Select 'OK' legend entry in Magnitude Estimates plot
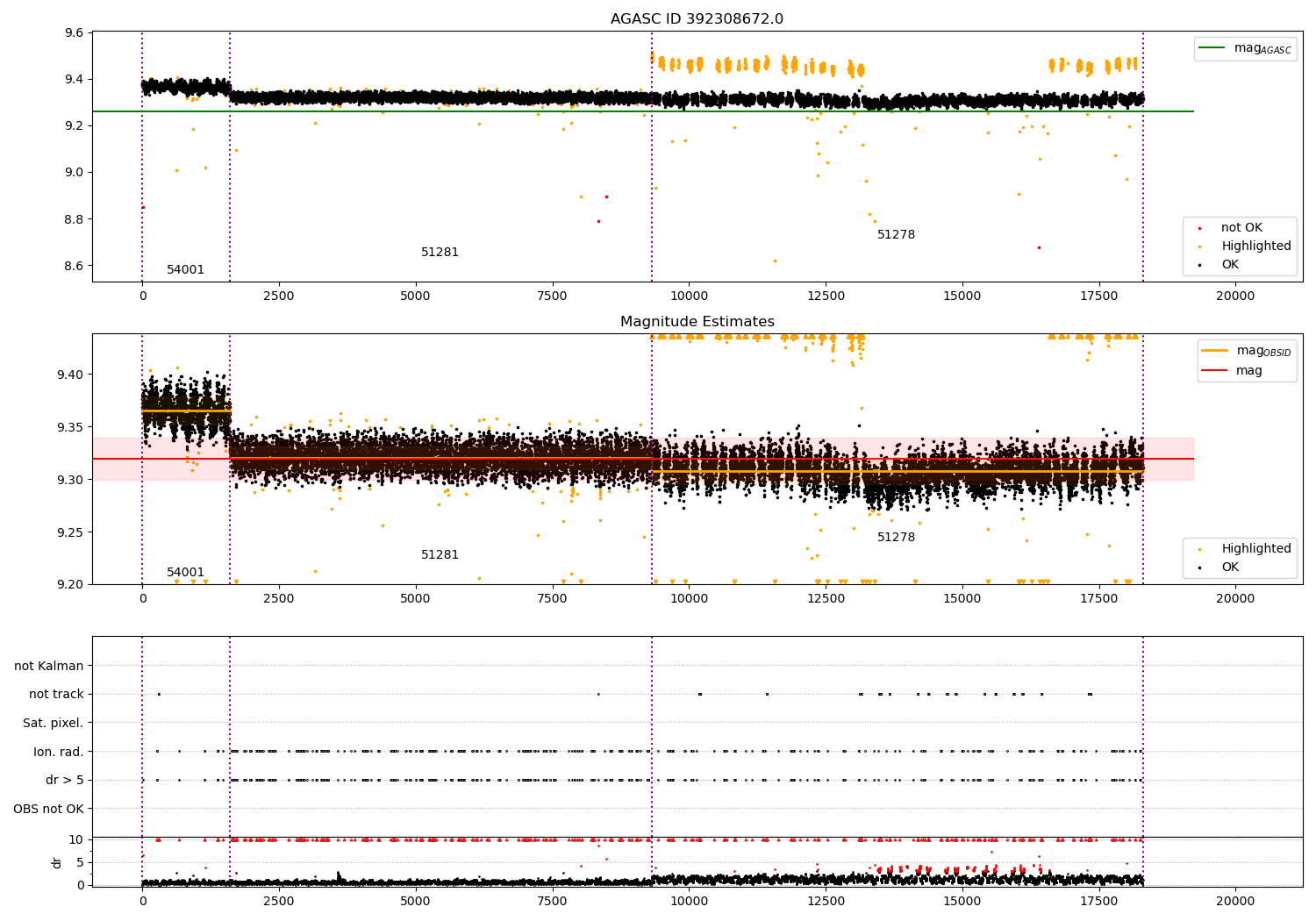This screenshot has height=921, width=1316. [1230, 568]
